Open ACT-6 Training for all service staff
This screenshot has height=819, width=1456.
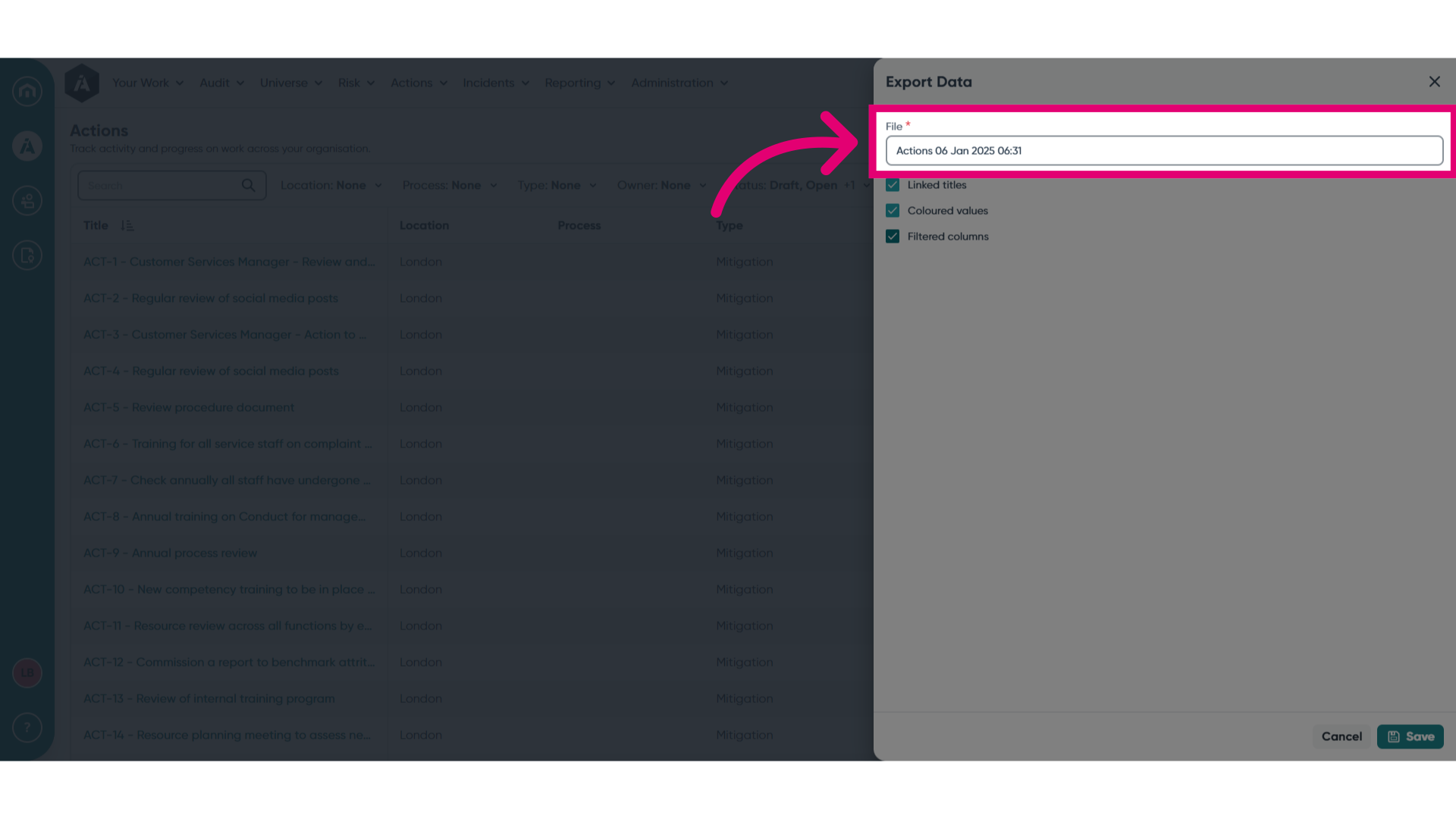coord(228,444)
